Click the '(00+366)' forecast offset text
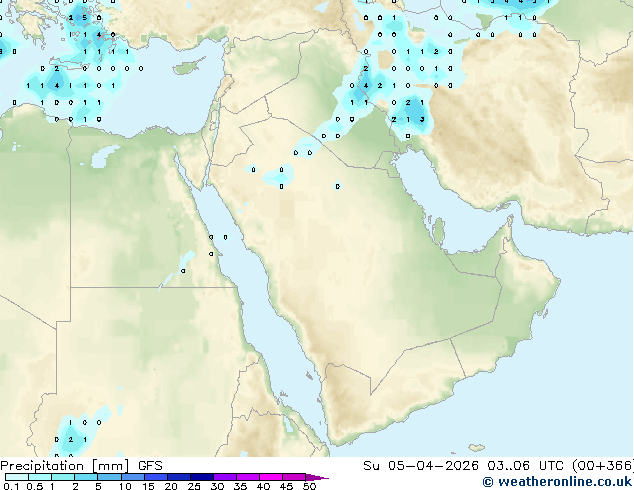This screenshot has height=490, width=634. point(602,466)
